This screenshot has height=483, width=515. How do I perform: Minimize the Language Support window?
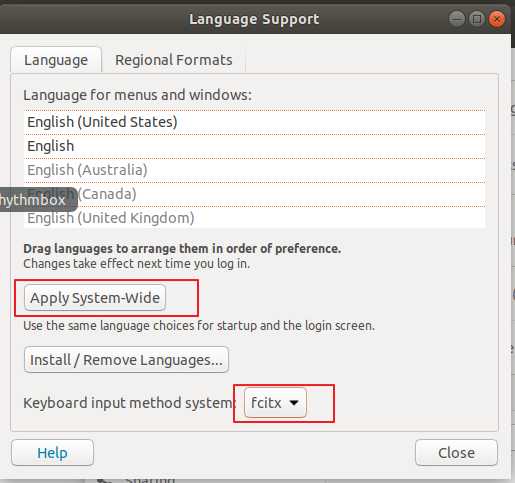(x=457, y=19)
